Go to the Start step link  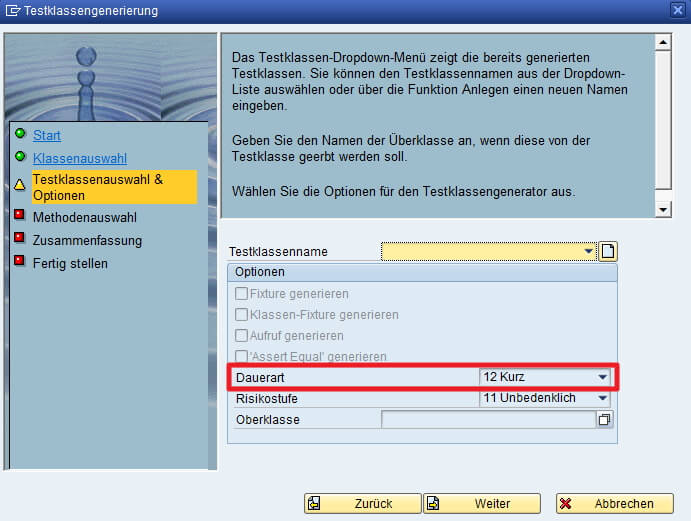pyautogui.click(x=47, y=135)
